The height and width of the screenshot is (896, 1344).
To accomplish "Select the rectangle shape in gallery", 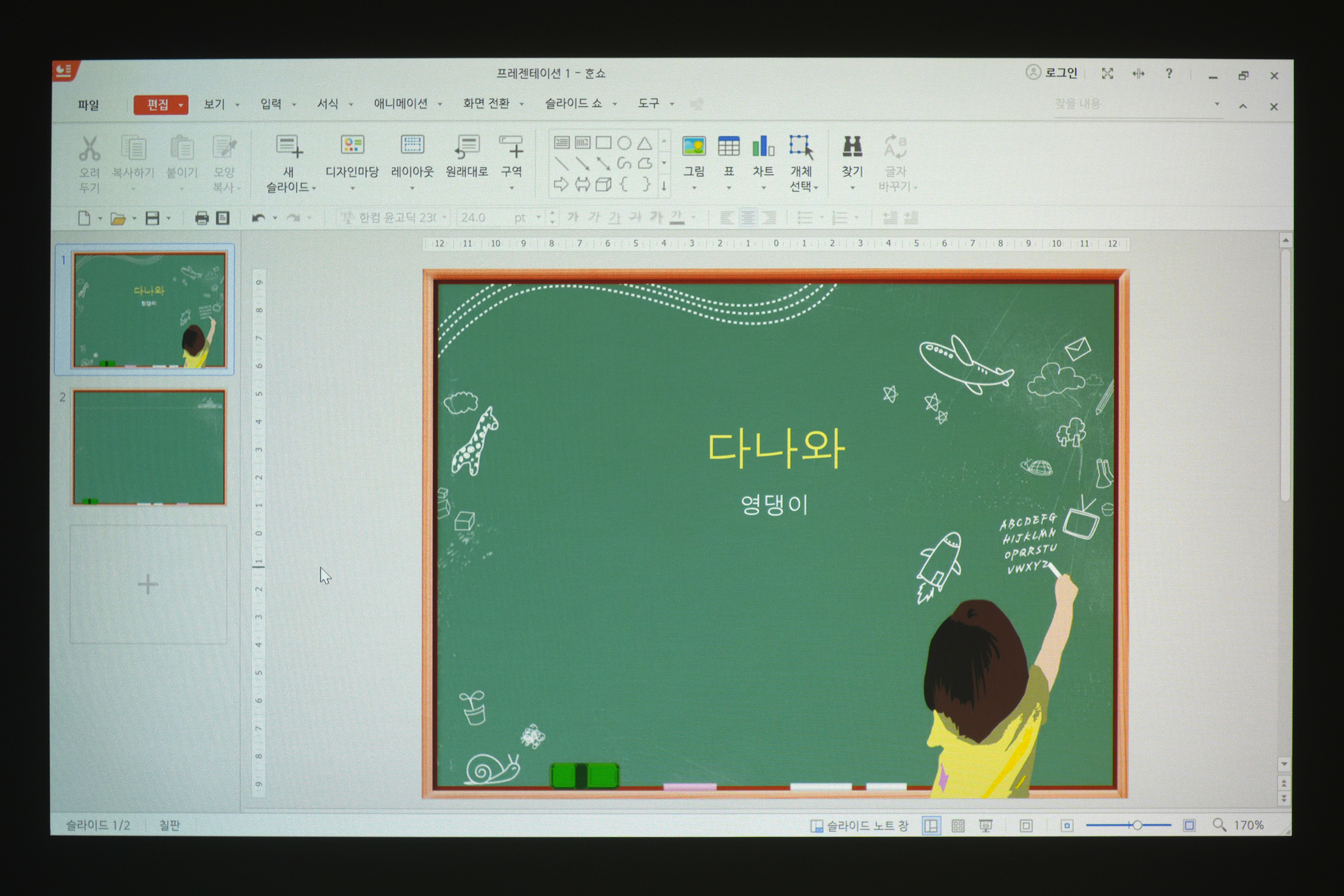I will point(603,143).
